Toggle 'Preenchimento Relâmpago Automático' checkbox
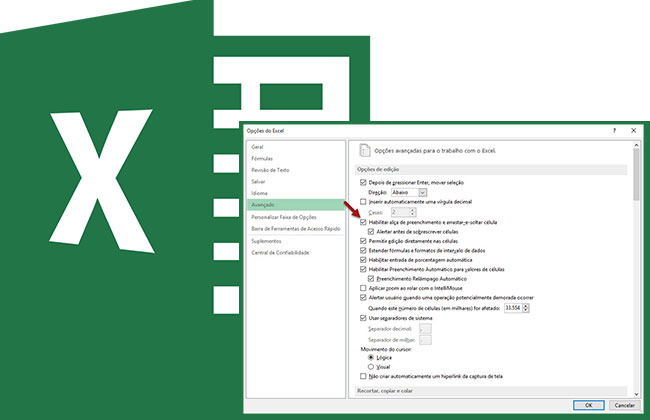 [x=371, y=279]
